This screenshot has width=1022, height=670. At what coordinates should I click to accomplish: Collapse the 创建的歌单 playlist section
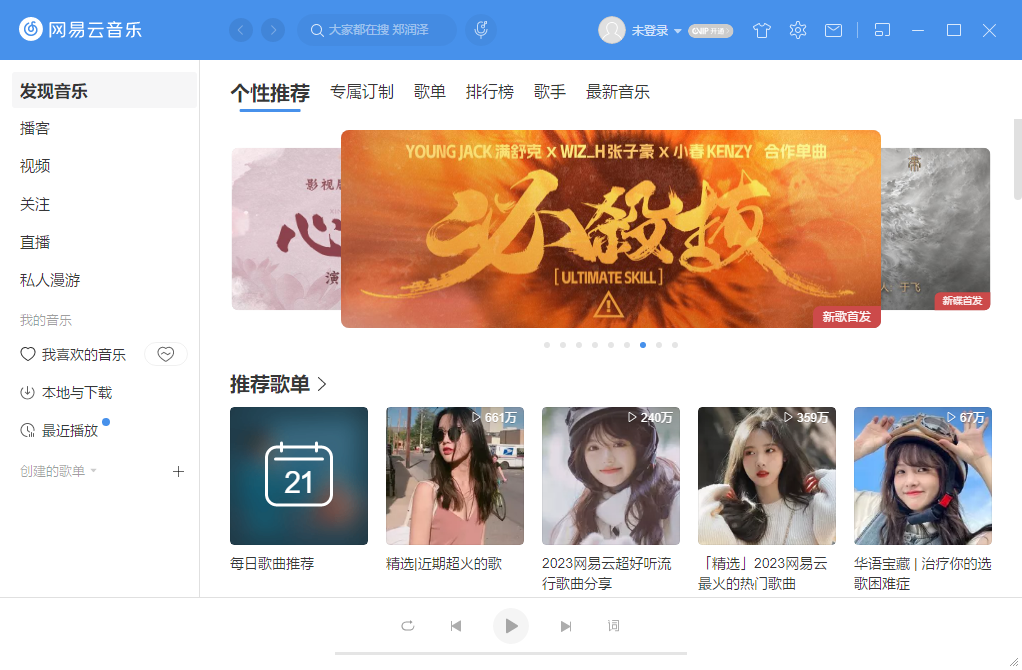tap(93, 471)
